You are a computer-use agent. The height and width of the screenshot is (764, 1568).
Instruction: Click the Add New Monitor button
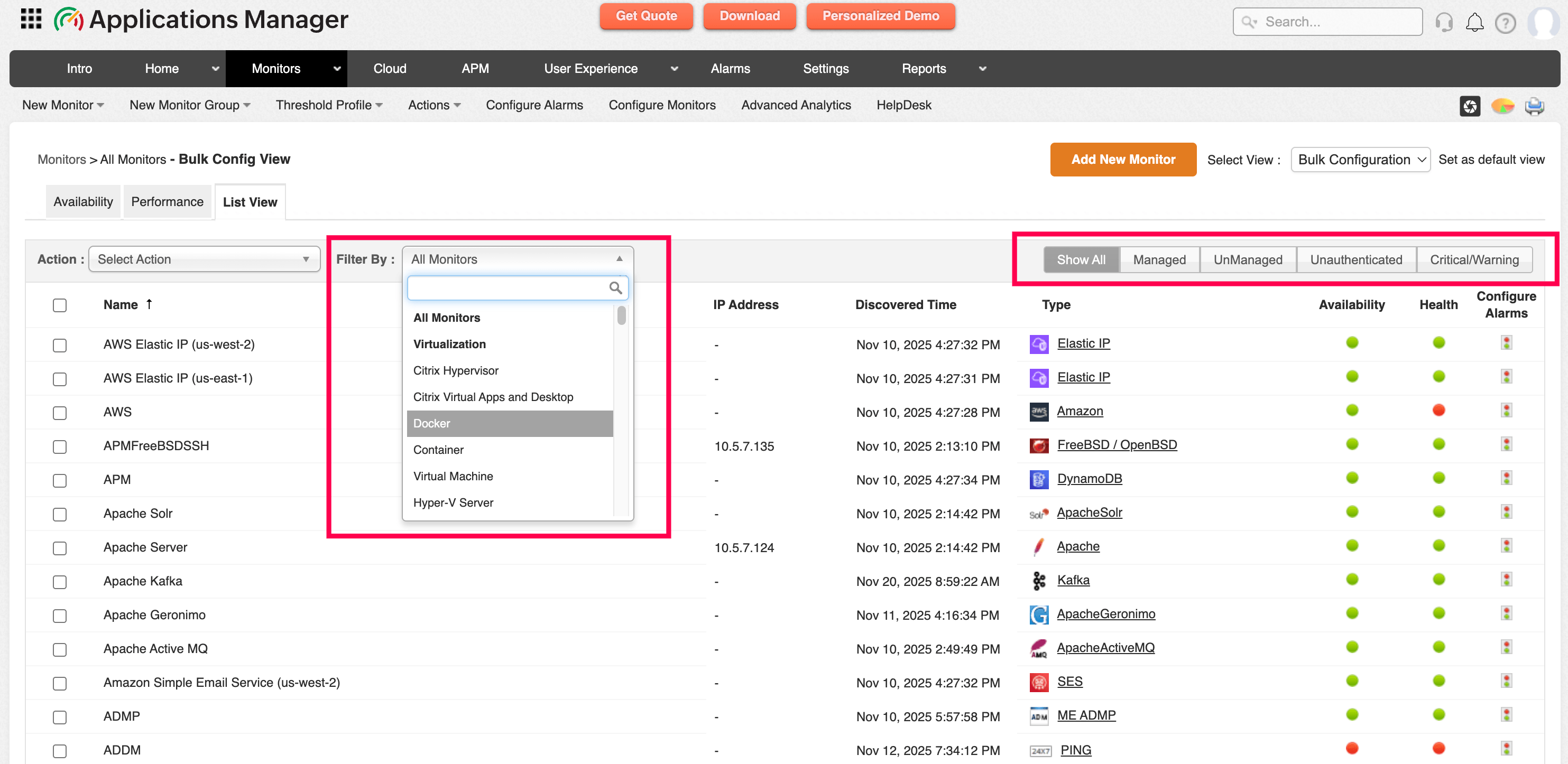(x=1123, y=160)
